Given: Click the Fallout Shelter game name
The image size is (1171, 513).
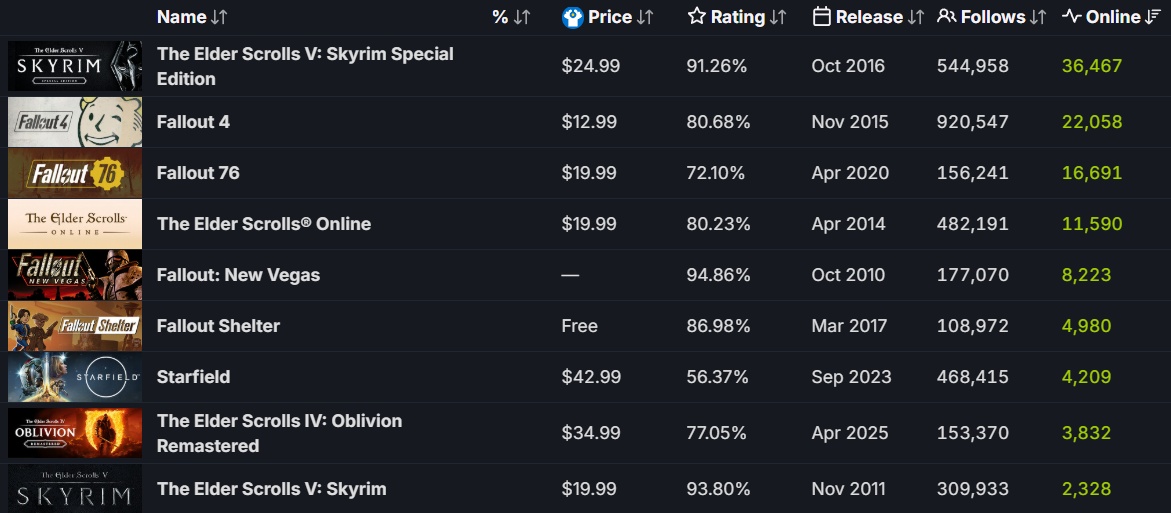Looking at the screenshot, I should click(218, 326).
